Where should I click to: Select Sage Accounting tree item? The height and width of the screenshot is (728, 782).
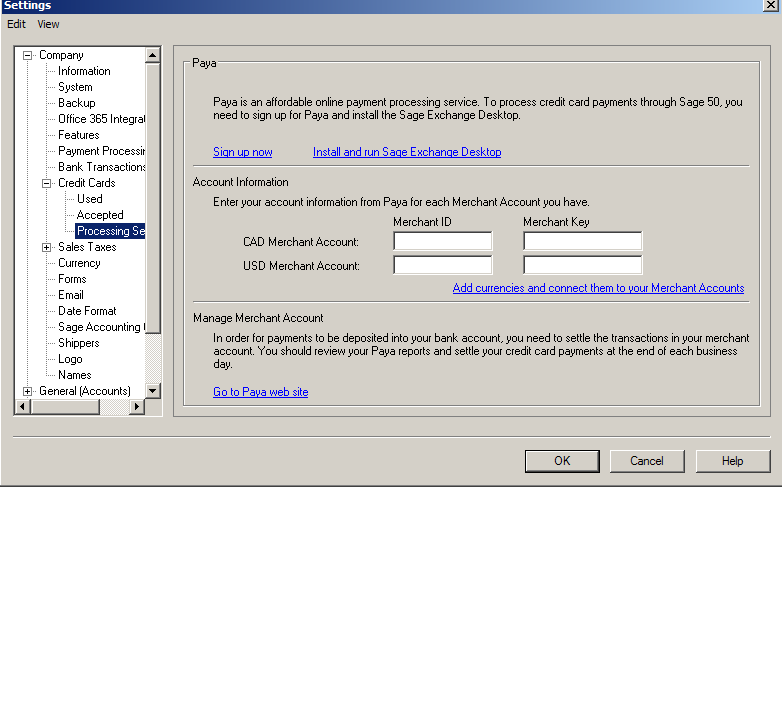[x=101, y=327]
